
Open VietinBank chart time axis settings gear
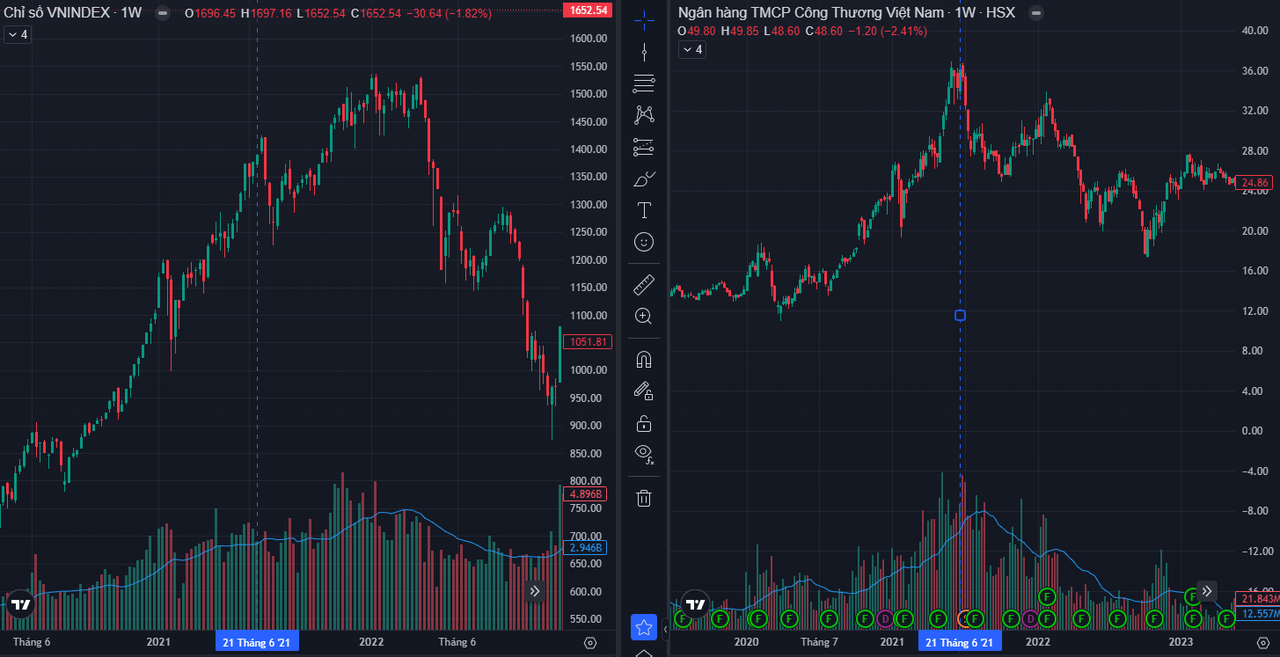coord(1262,642)
